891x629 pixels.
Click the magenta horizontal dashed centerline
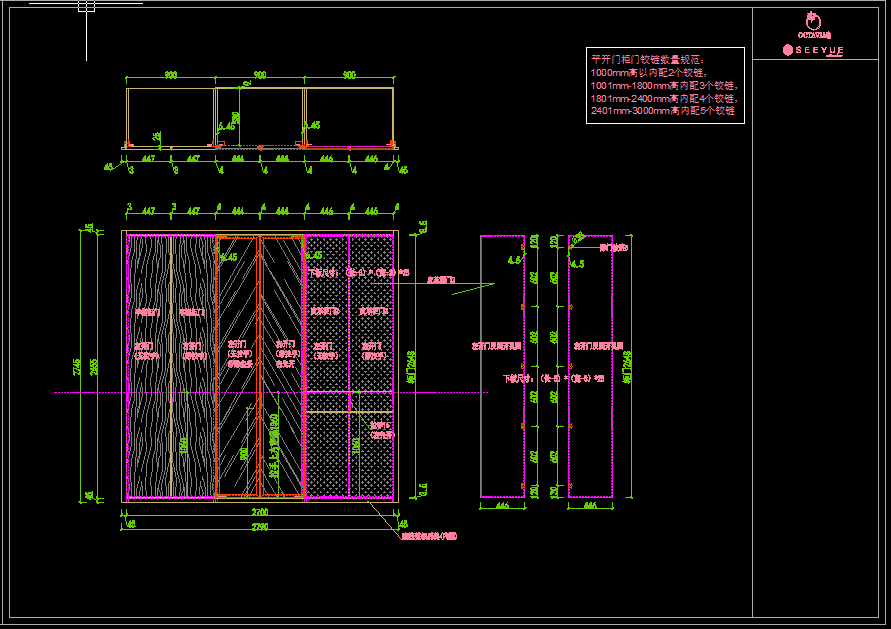pyautogui.click(x=450, y=393)
